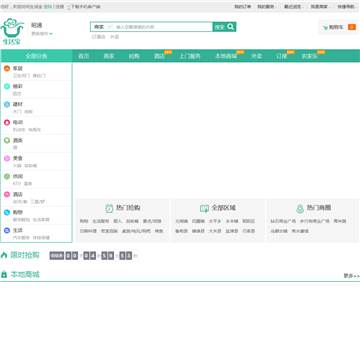Click the green 酒类 category icon
This screenshot has height=360, width=360.
pos(7,140)
